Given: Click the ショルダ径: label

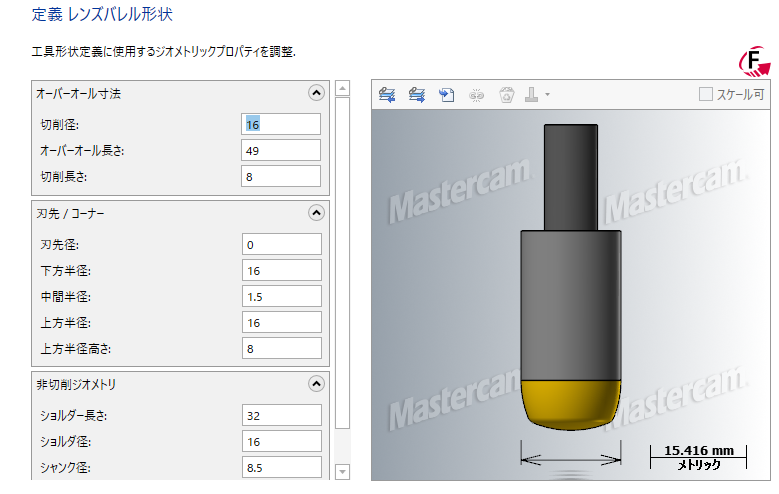Looking at the screenshot, I should tap(66, 442).
